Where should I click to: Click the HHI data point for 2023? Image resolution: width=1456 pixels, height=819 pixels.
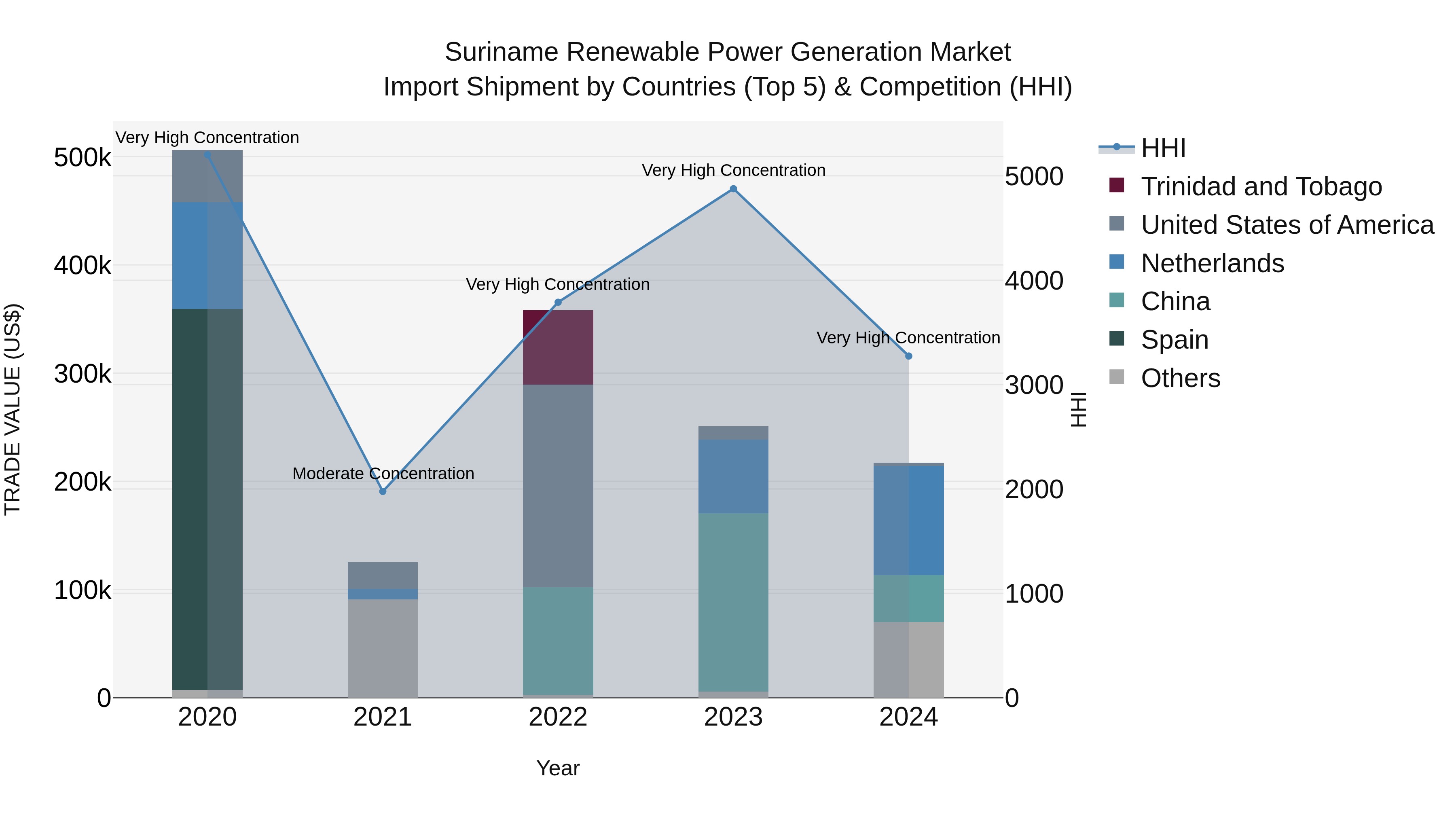[x=733, y=189]
